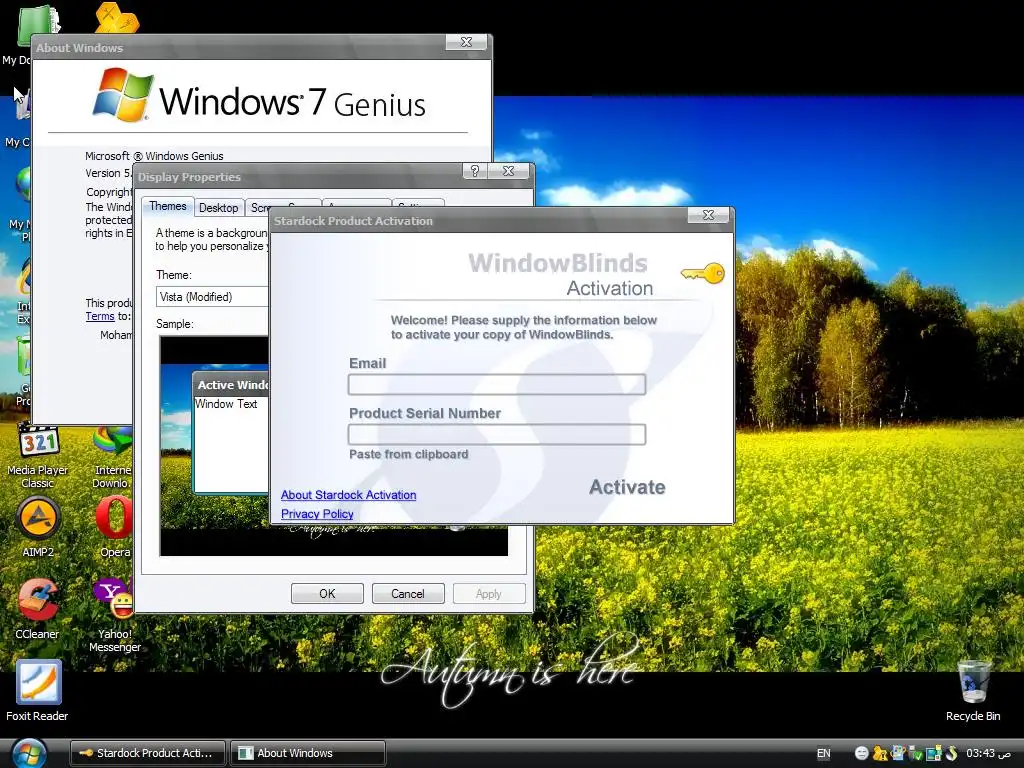Switch to About Windows taskbar button
This screenshot has height=768, width=1024.
pyautogui.click(x=308, y=753)
